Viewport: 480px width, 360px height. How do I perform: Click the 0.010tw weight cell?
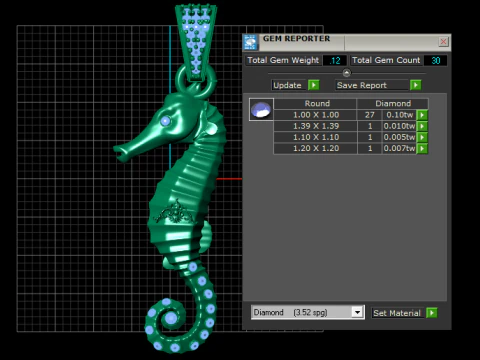click(399, 126)
